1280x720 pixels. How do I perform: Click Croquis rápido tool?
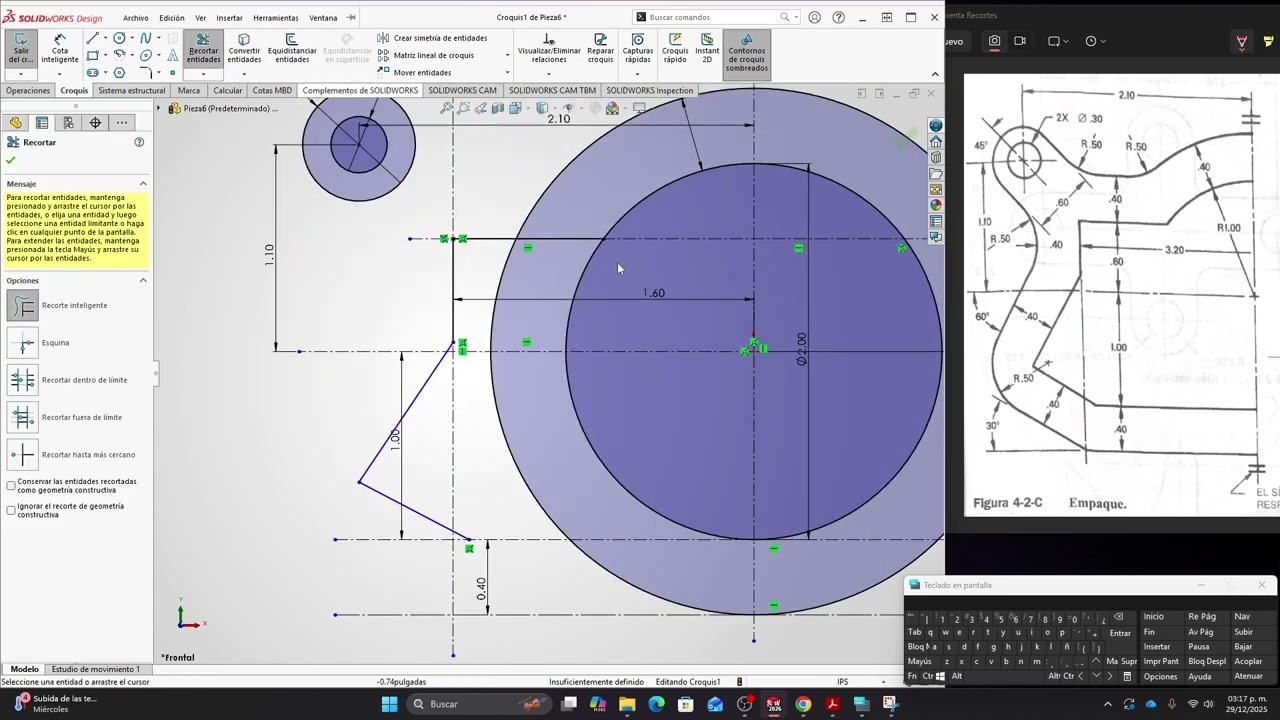click(675, 48)
